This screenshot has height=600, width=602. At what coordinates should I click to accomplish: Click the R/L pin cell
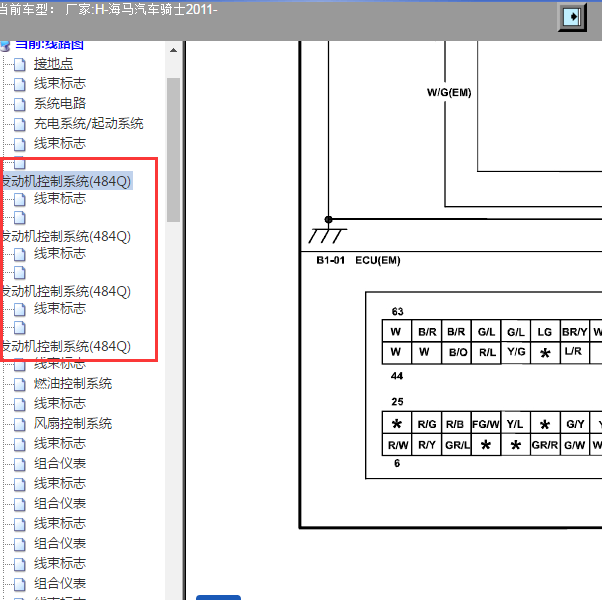pyautogui.click(x=486, y=352)
